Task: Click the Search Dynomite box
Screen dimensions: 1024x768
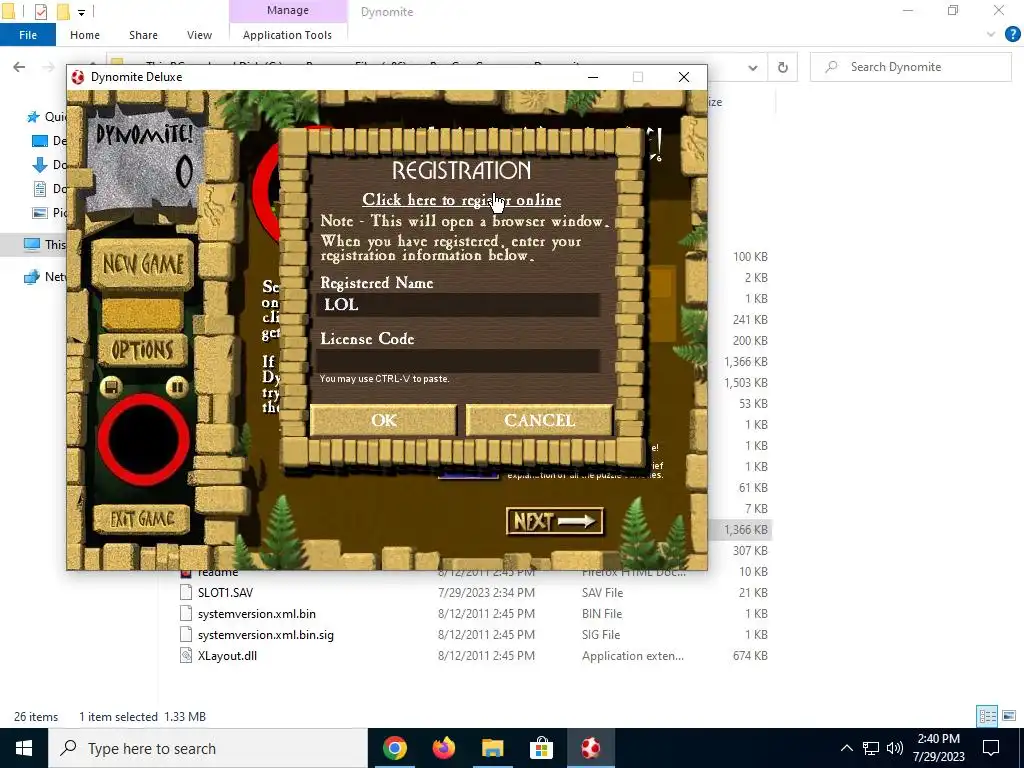Action: tap(911, 67)
